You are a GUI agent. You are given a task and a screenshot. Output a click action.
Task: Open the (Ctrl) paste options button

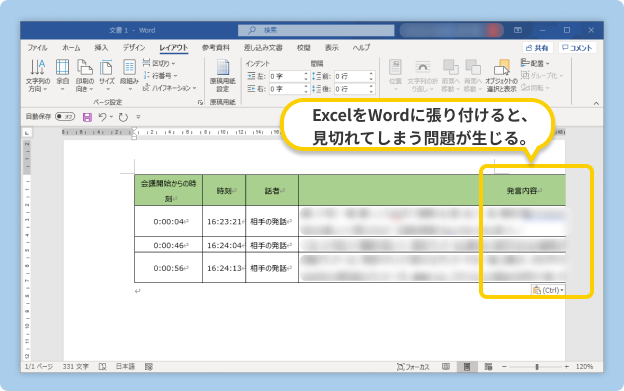click(x=548, y=290)
